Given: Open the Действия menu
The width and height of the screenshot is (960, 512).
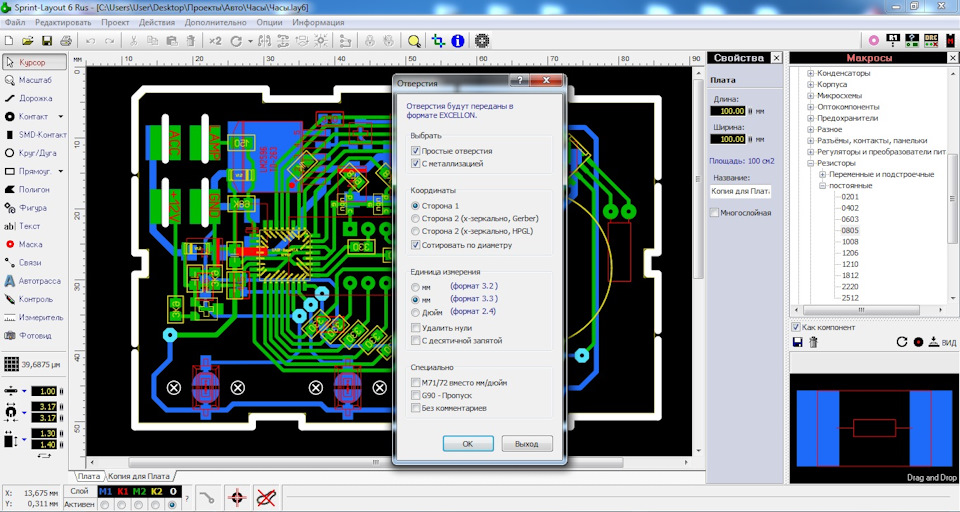Looking at the screenshot, I should pyautogui.click(x=157, y=23).
